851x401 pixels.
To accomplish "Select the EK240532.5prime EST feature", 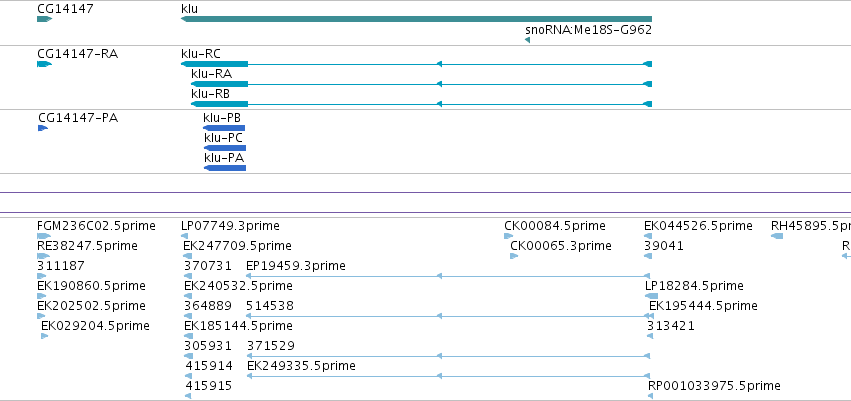I will coord(188,296).
